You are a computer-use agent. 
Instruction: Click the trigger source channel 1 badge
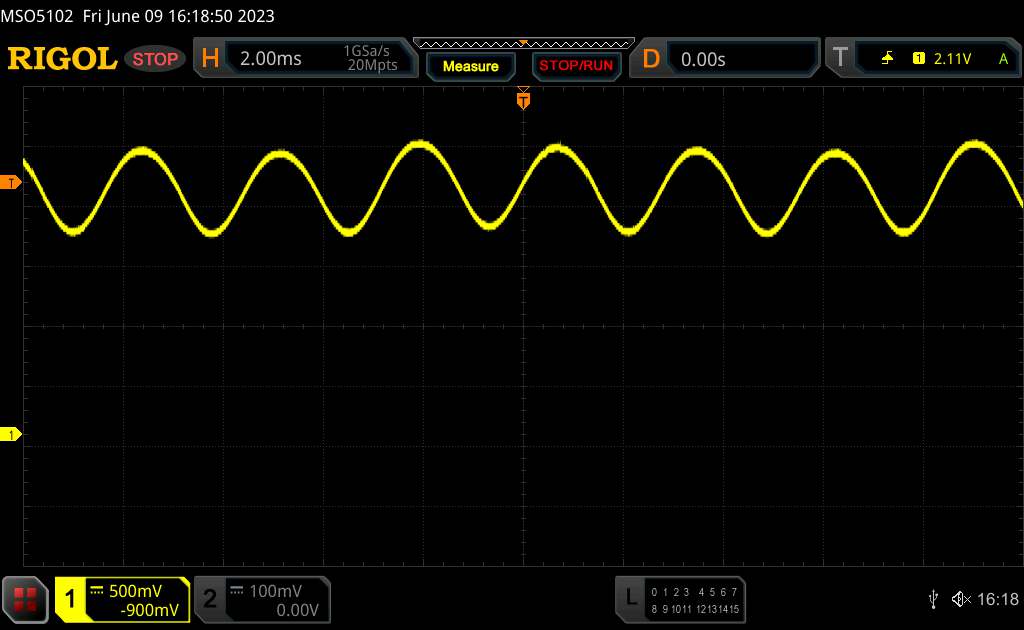919,58
